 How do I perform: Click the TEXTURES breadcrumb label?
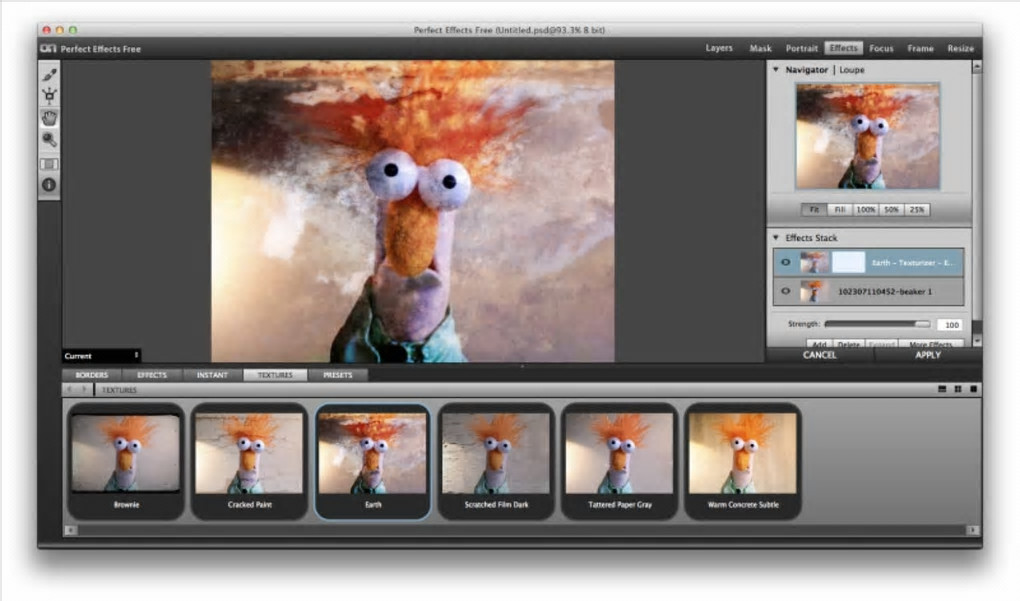[x=119, y=390]
